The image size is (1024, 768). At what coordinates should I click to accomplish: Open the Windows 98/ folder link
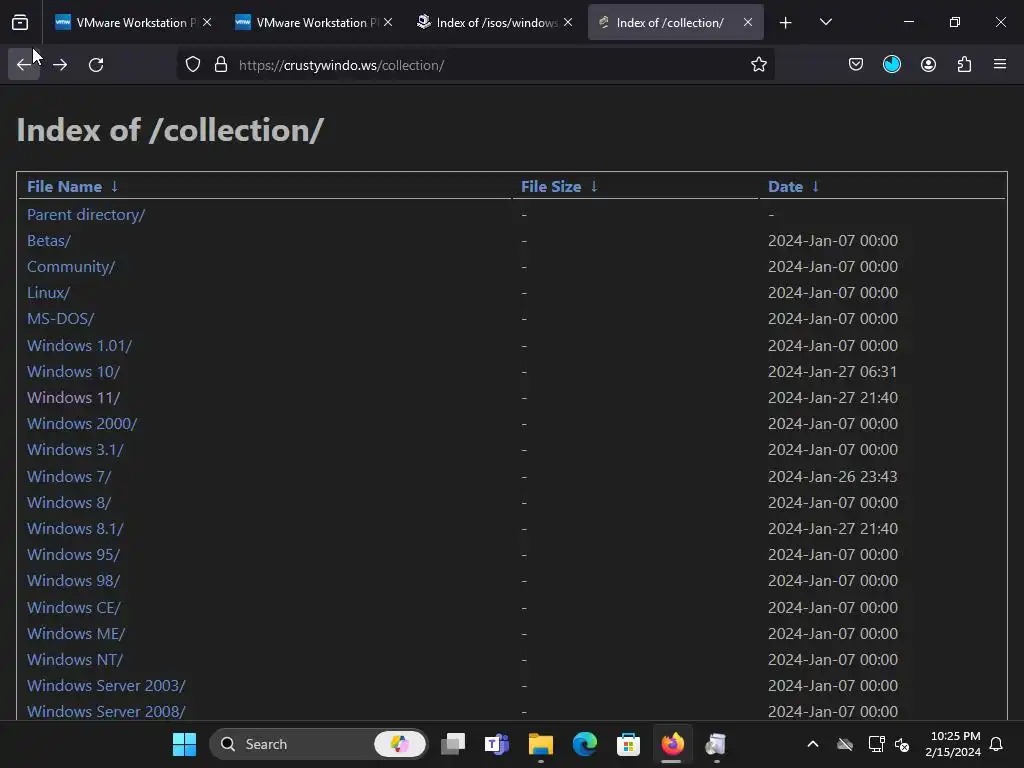(73, 581)
